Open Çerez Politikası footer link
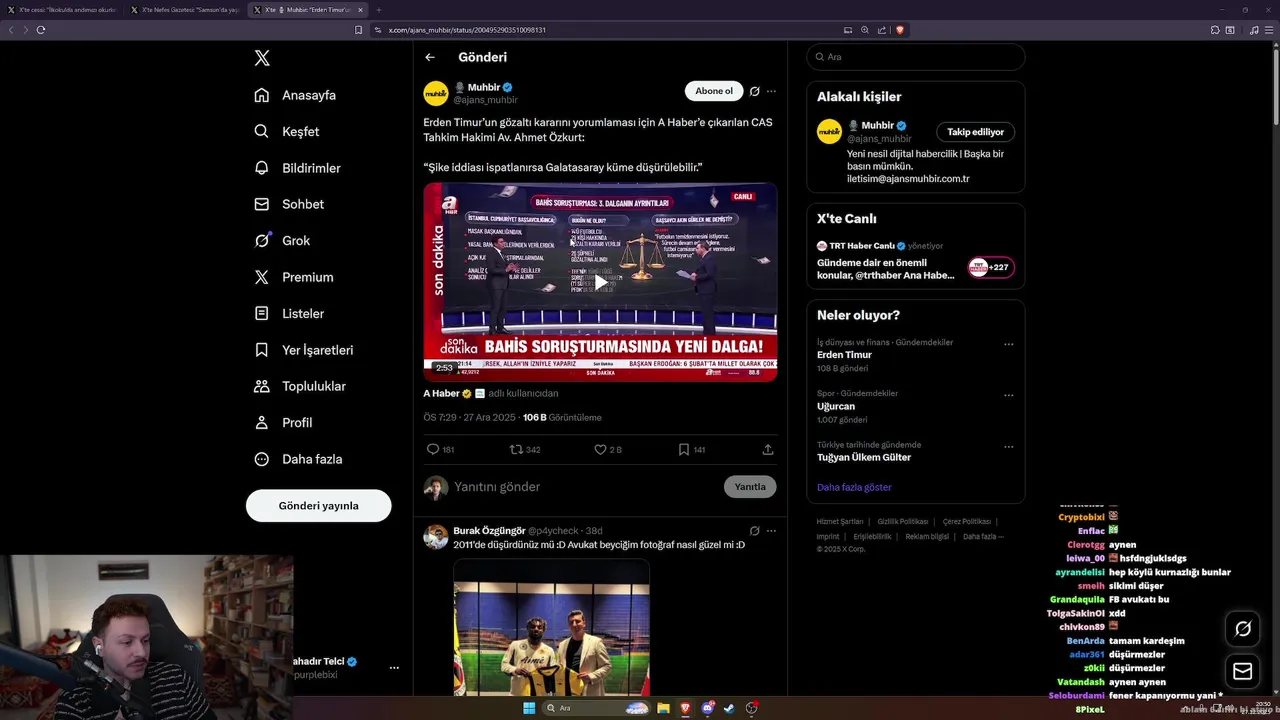Viewport: 1280px width, 720px height. [967, 522]
